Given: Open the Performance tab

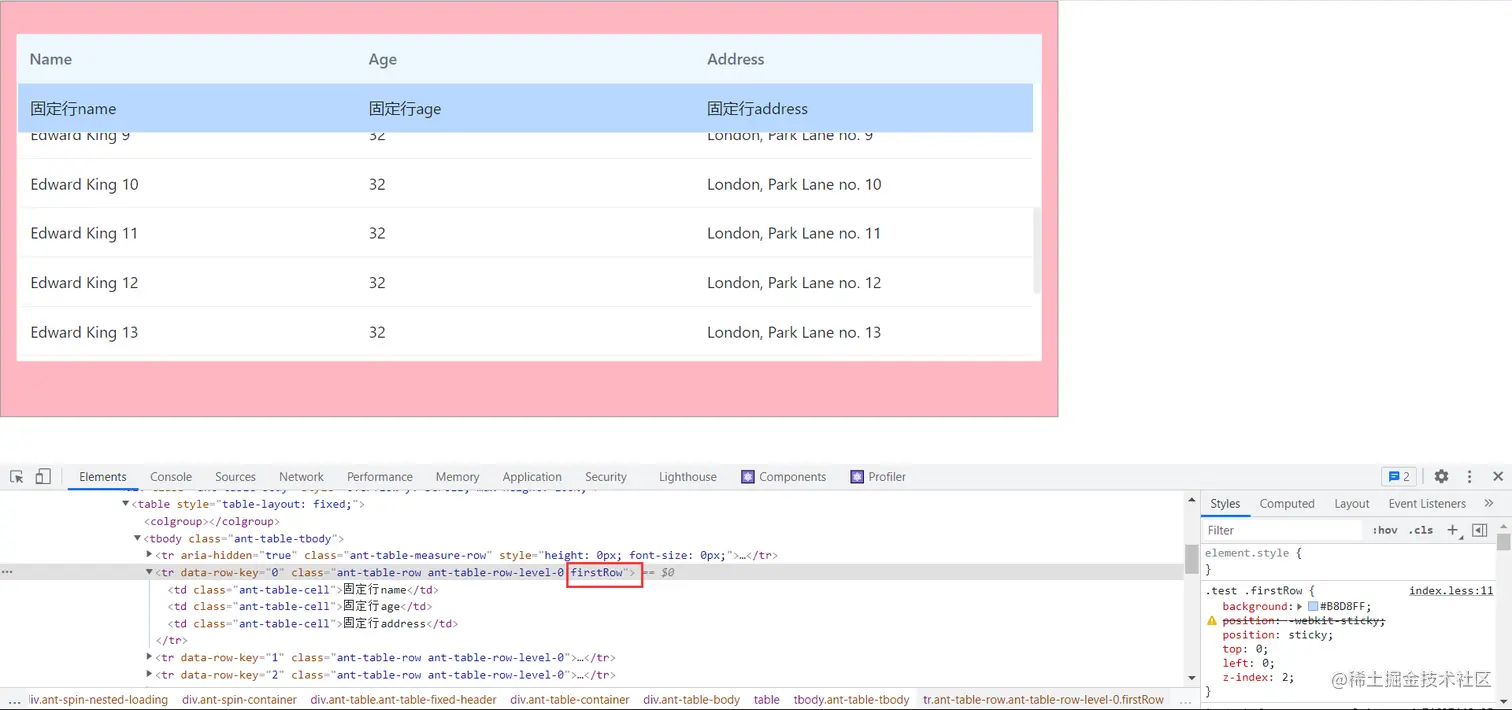Looking at the screenshot, I should tap(380, 477).
